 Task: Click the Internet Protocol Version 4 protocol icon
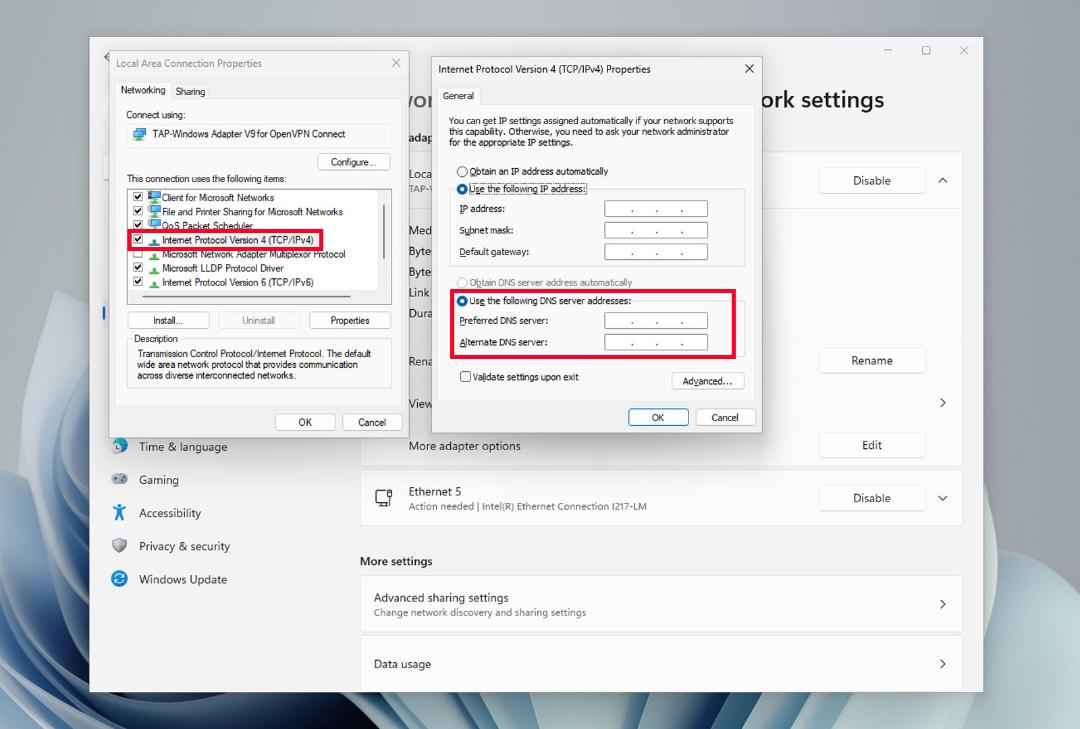point(154,240)
